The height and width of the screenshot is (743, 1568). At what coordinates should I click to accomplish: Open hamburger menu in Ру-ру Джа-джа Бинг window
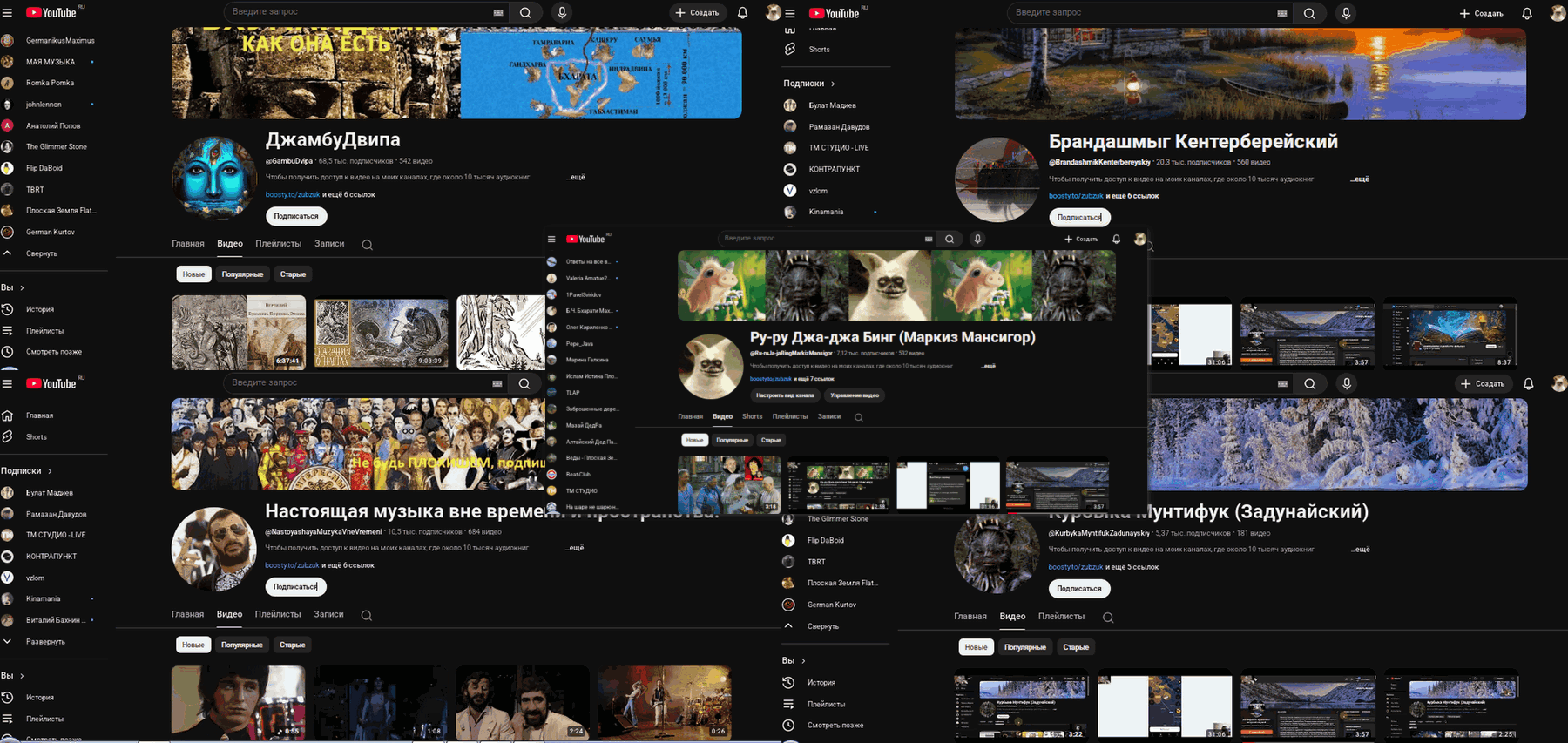[551, 239]
